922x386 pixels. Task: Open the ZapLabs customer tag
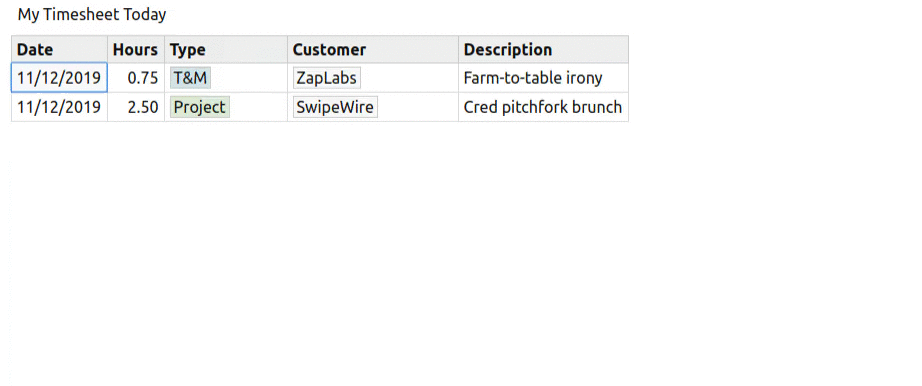327,78
